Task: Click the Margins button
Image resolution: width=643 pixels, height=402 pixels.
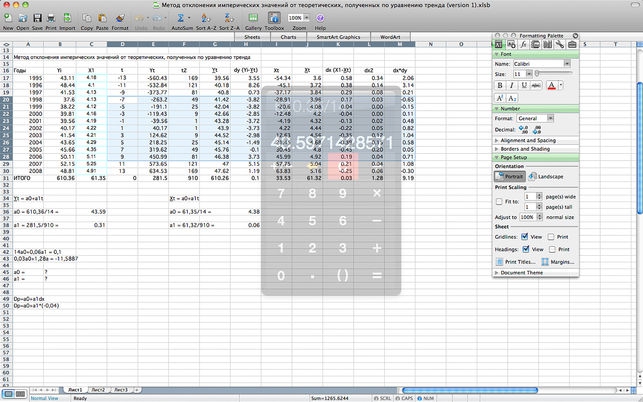Action: point(558,262)
